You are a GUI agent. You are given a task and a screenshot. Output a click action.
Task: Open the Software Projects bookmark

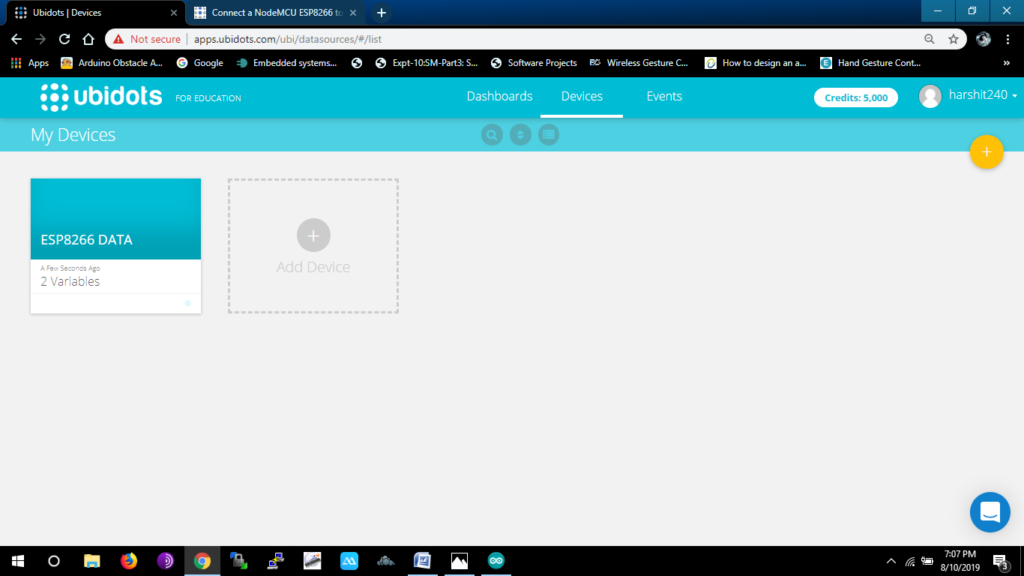(534, 63)
